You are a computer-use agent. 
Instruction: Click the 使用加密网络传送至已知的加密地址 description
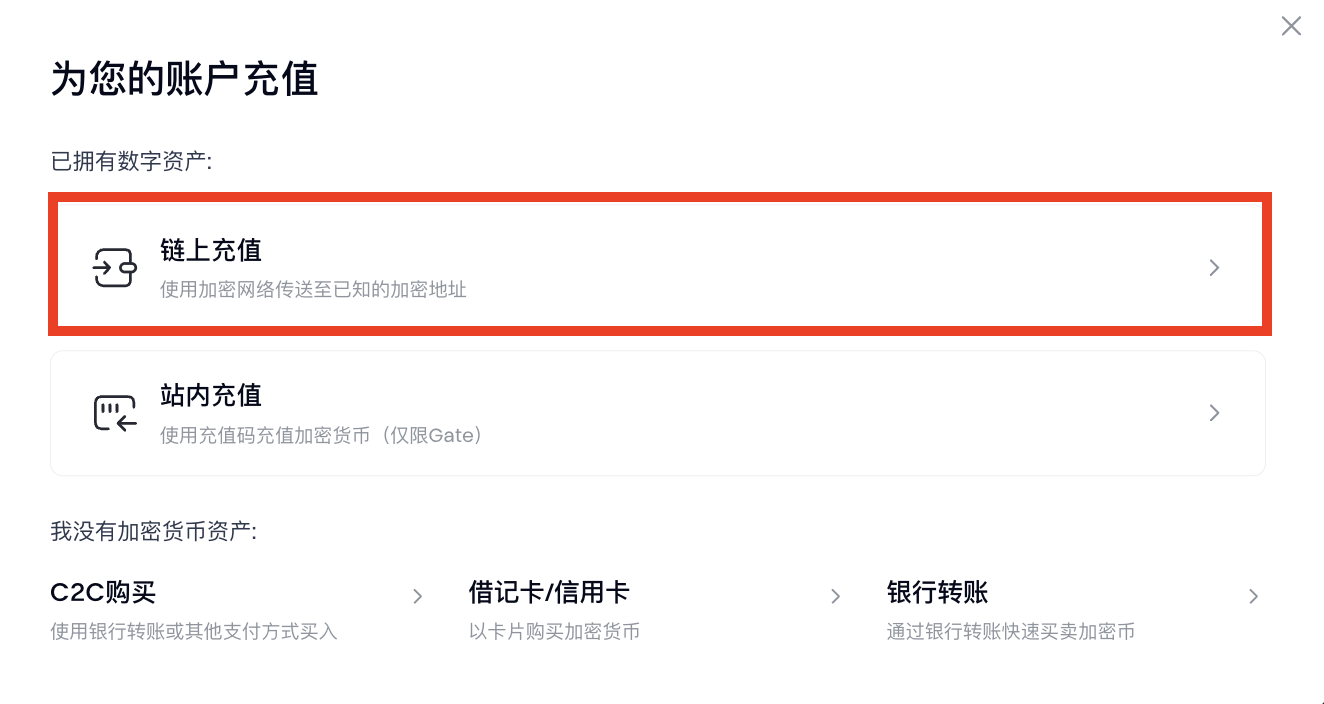pos(313,290)
